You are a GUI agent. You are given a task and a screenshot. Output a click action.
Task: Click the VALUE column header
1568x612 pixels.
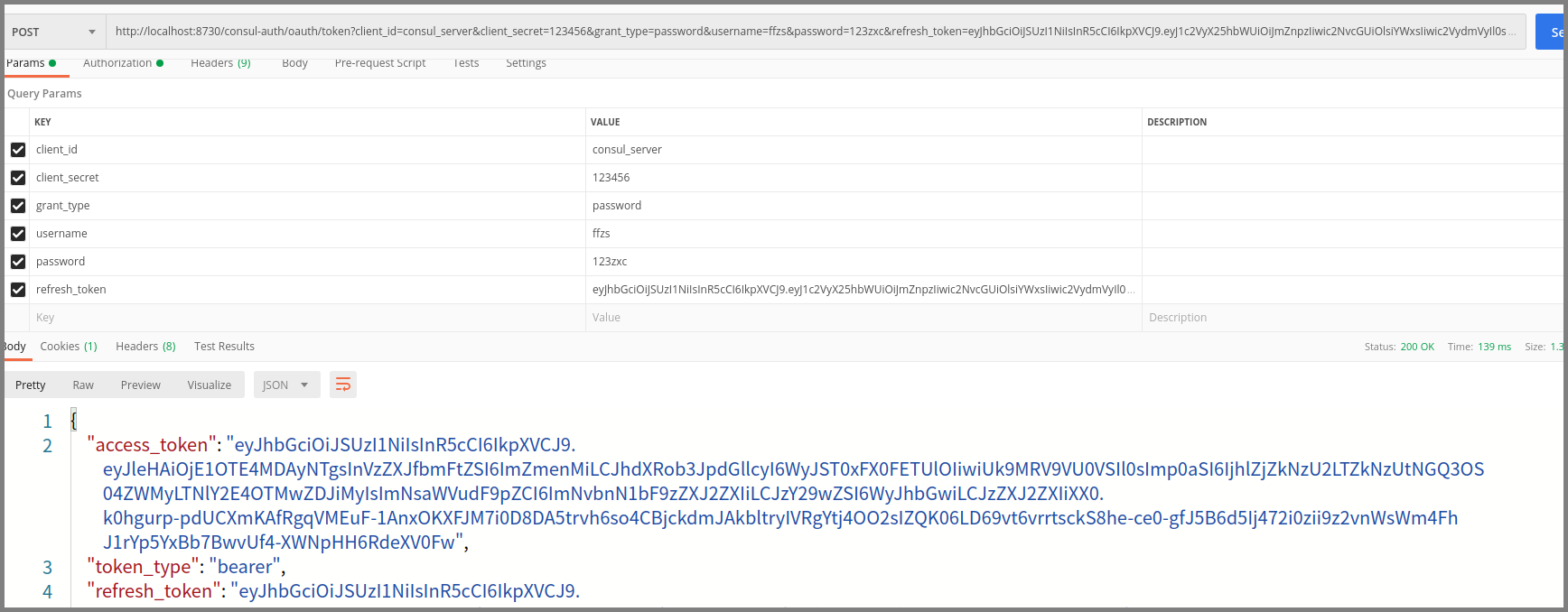click(605, 122)
